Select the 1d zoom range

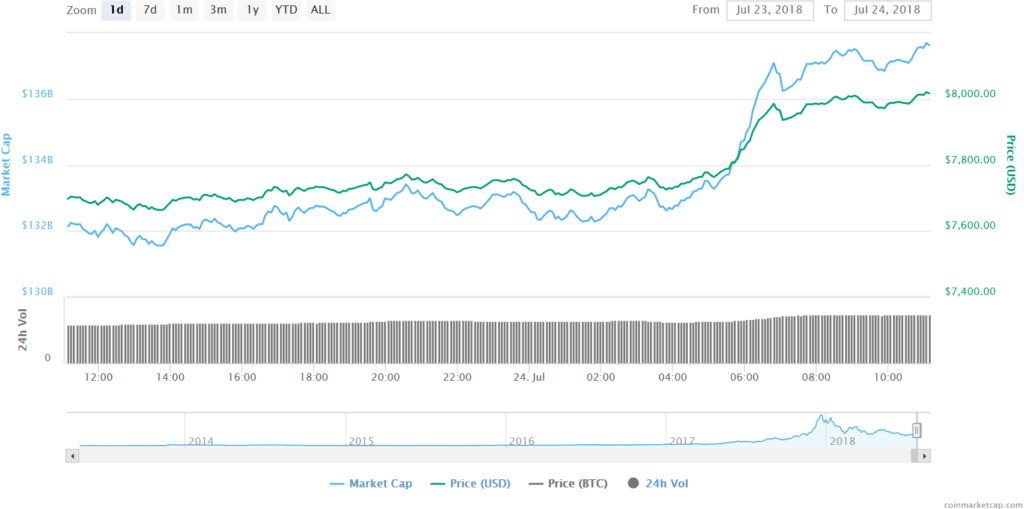[x=116, y=10]
